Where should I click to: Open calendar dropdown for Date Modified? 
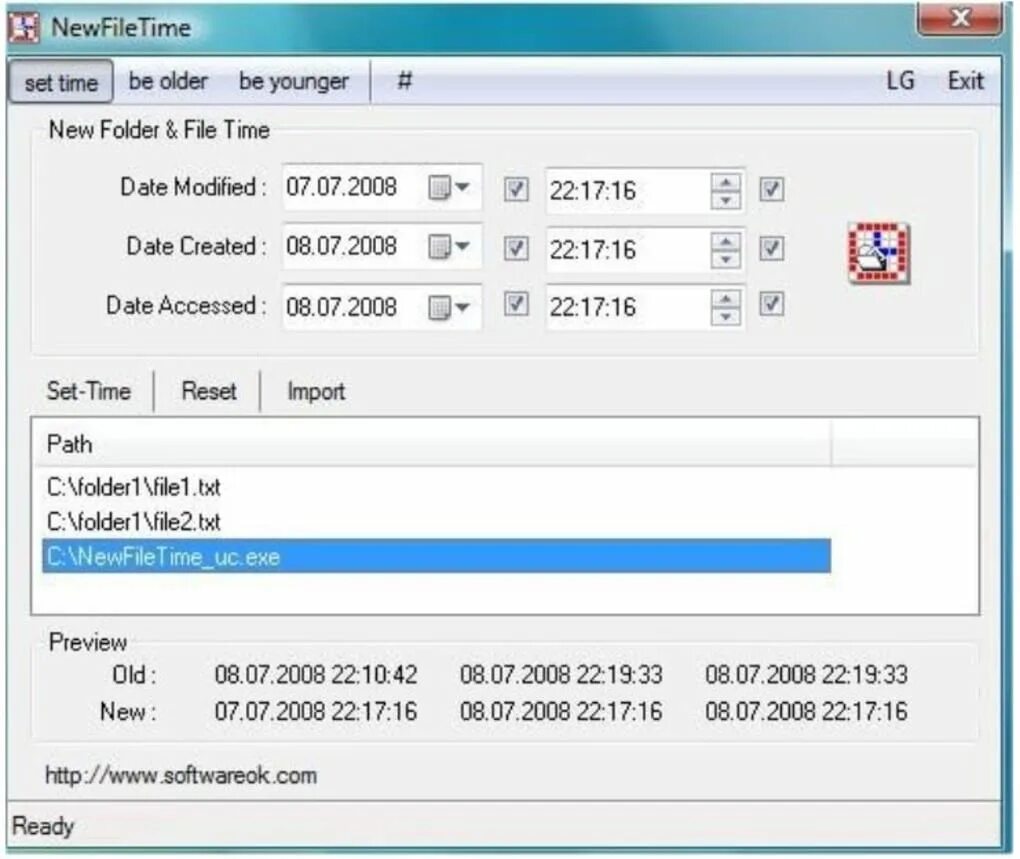(x=450, y=189)
